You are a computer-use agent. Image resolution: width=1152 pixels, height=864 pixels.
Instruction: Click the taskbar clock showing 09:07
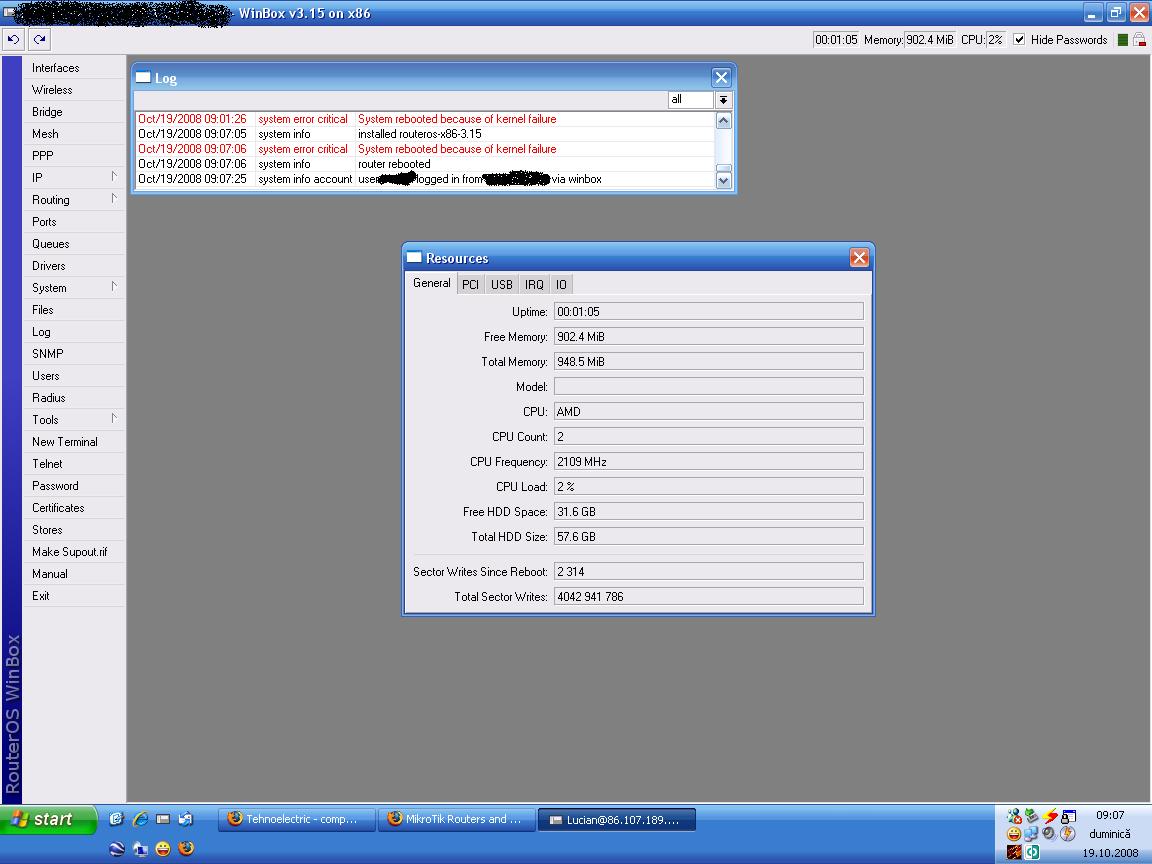pyautogui.click(x=1109, y=815)
